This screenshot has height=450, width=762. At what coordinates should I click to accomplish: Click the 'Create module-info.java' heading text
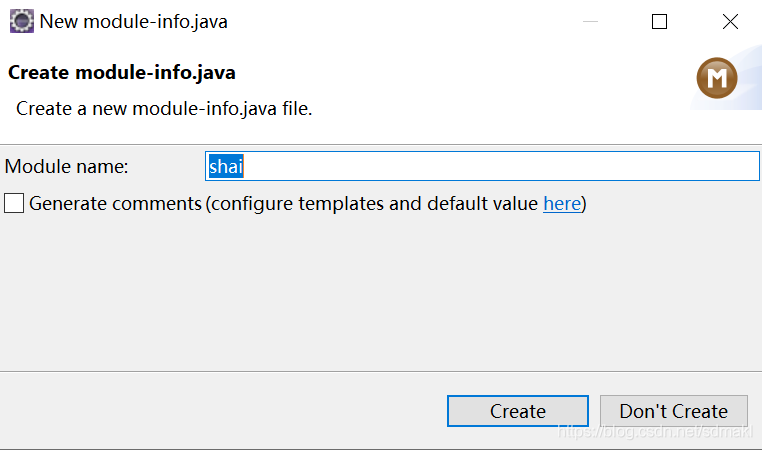(122, 72)
